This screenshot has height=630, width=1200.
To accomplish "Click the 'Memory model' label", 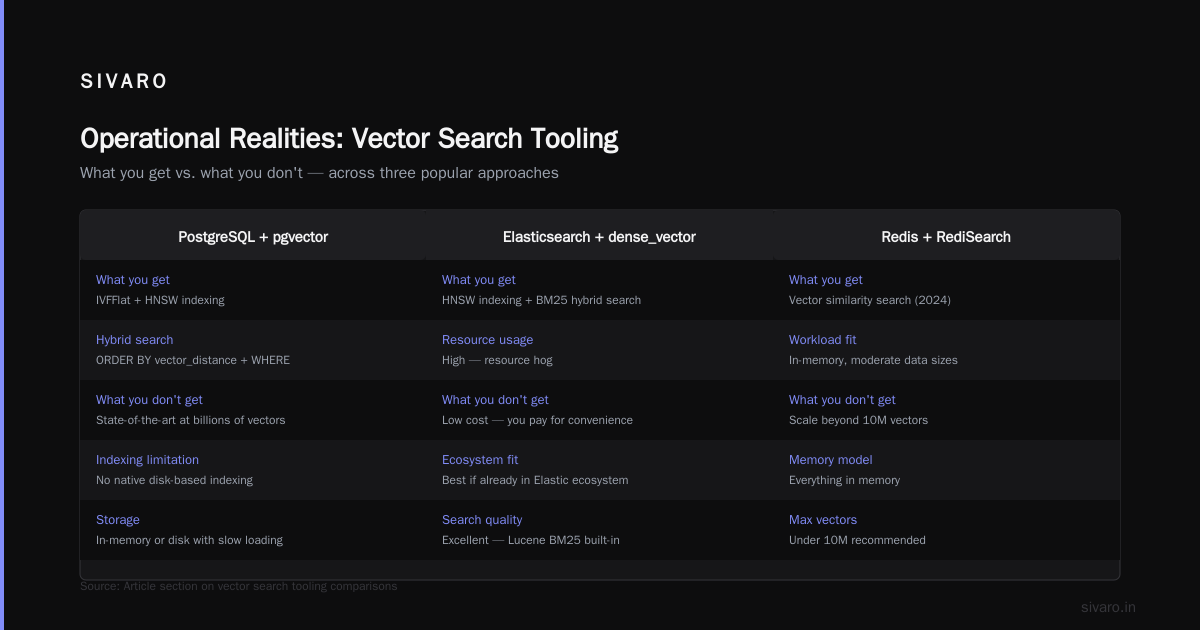I will (830, 460).
